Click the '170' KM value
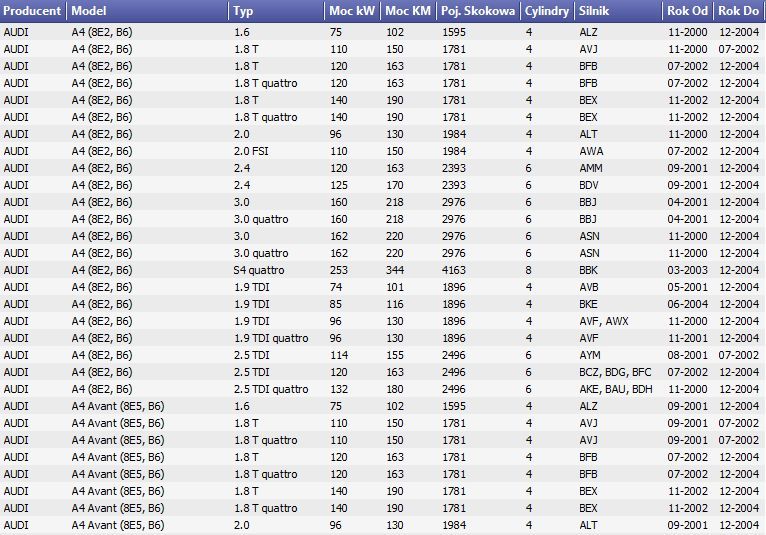Viewport: 766px width, 535px height. tap(395, 185)
